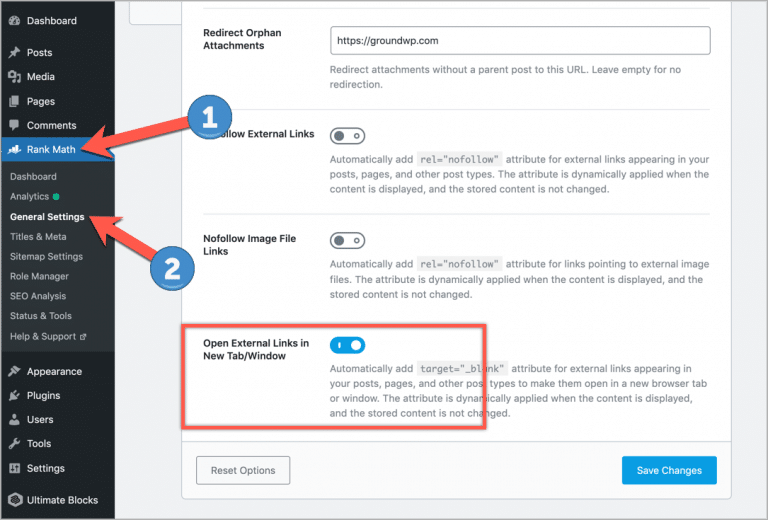Screen dimensions: 768x520
Task: Open Status & Tools submenu
Action: click(41, 316)
